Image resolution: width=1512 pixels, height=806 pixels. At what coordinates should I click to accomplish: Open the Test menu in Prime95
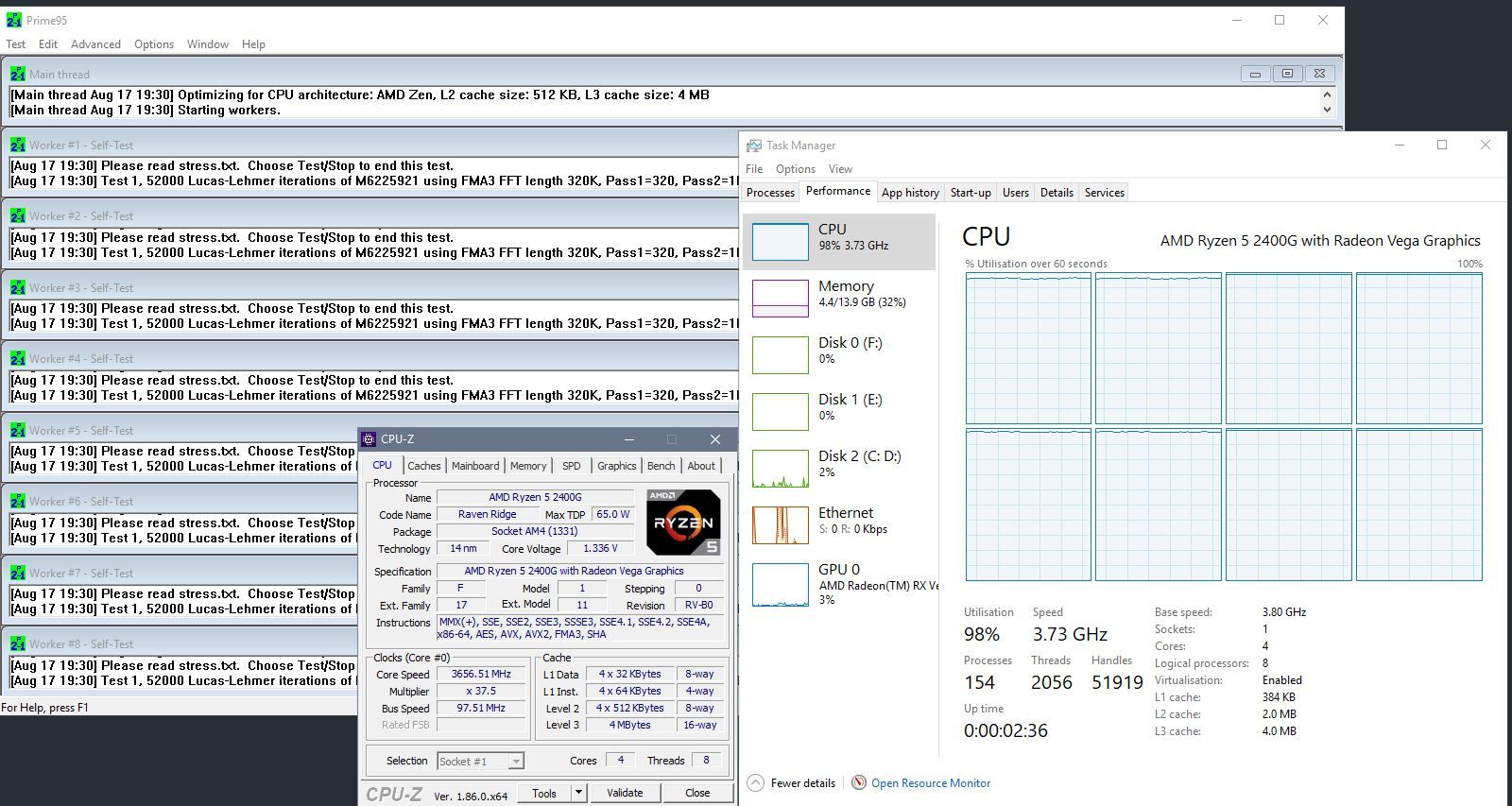click(x=16, y=44)
